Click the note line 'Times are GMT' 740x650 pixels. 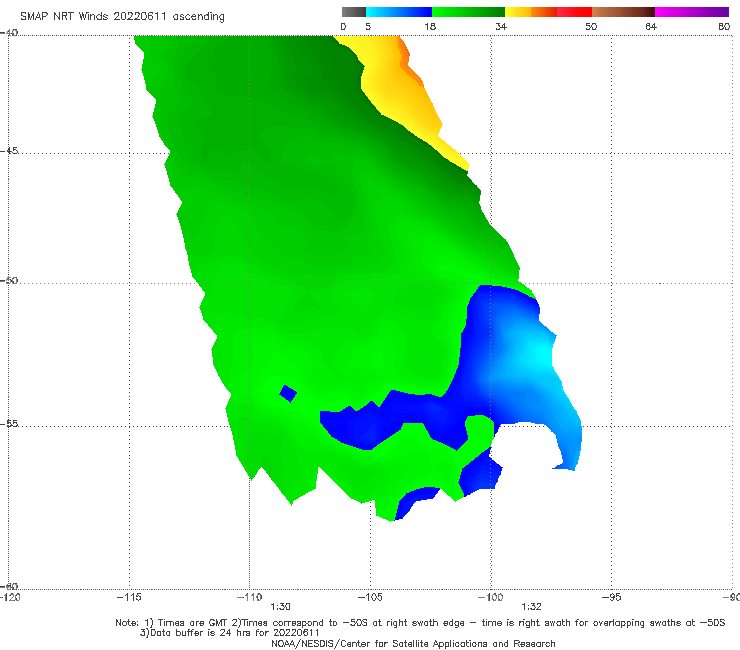click(x=193, y=623)
